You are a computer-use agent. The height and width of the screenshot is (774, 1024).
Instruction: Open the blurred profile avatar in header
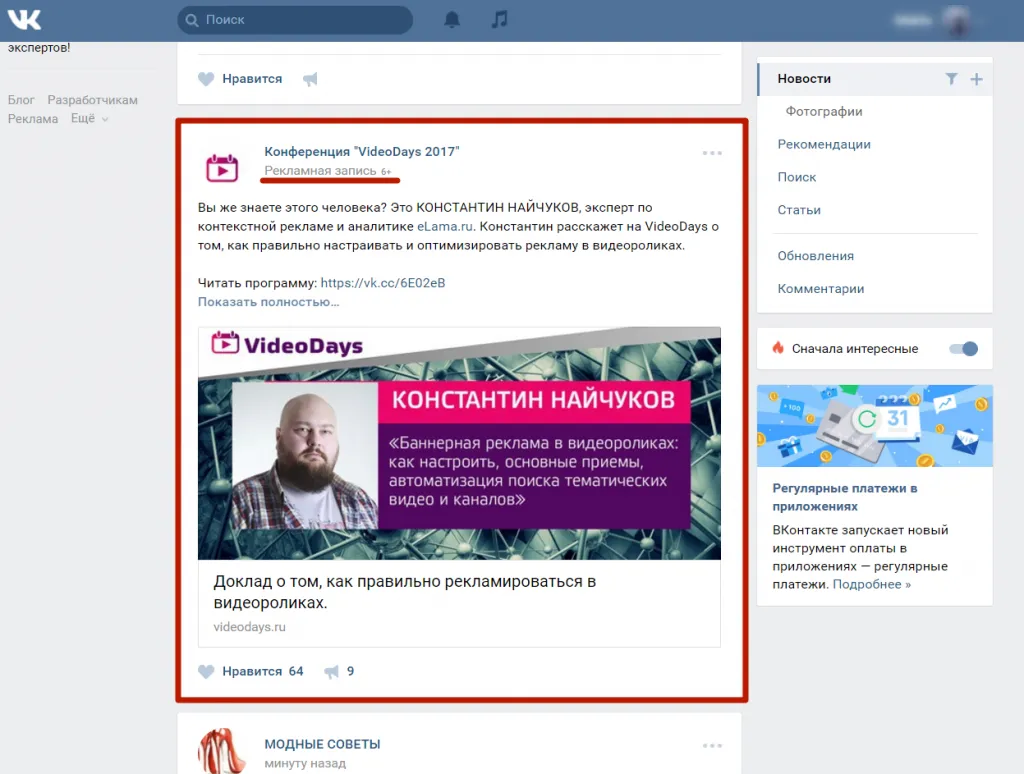pyautogui.click(x=957, y=20)
